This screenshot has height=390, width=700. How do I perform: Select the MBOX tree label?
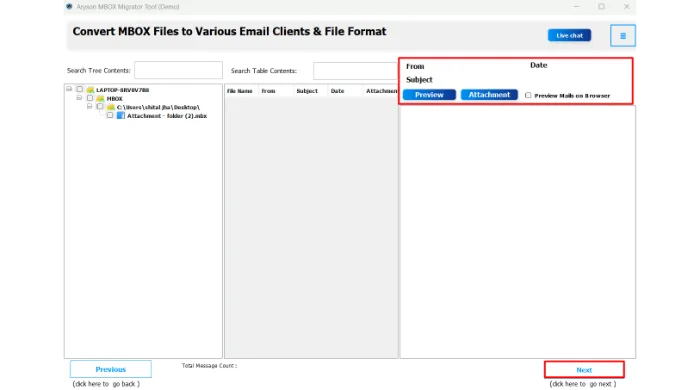[114, 99]
